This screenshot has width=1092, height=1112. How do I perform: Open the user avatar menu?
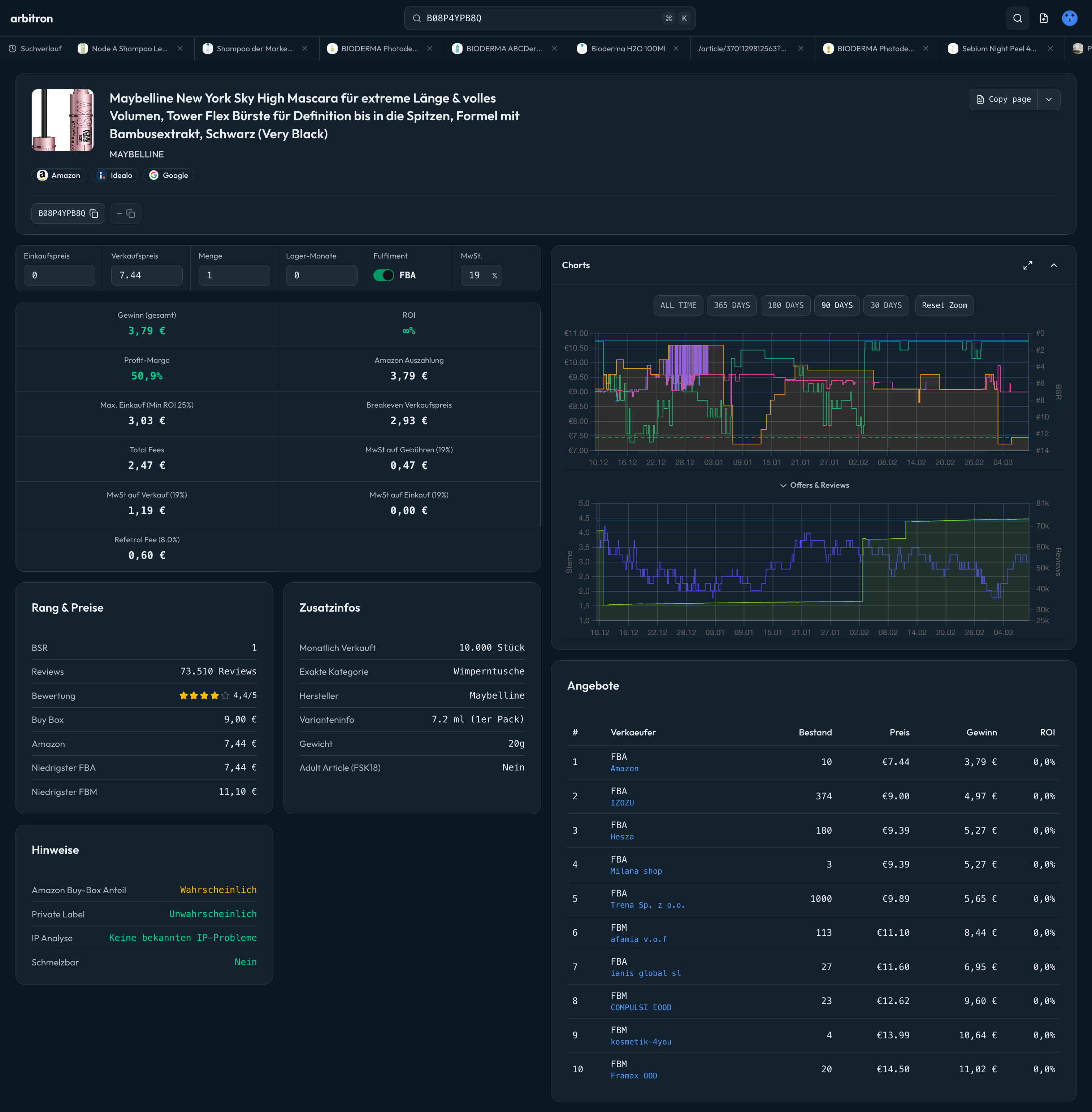pos(1069,18)
